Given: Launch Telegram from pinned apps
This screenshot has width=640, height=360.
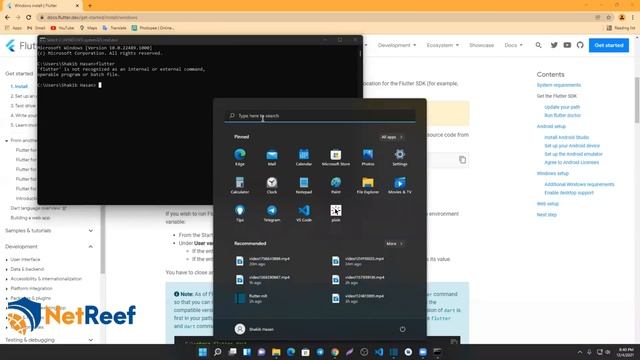Looking at the screenshot, I should 272,213.
